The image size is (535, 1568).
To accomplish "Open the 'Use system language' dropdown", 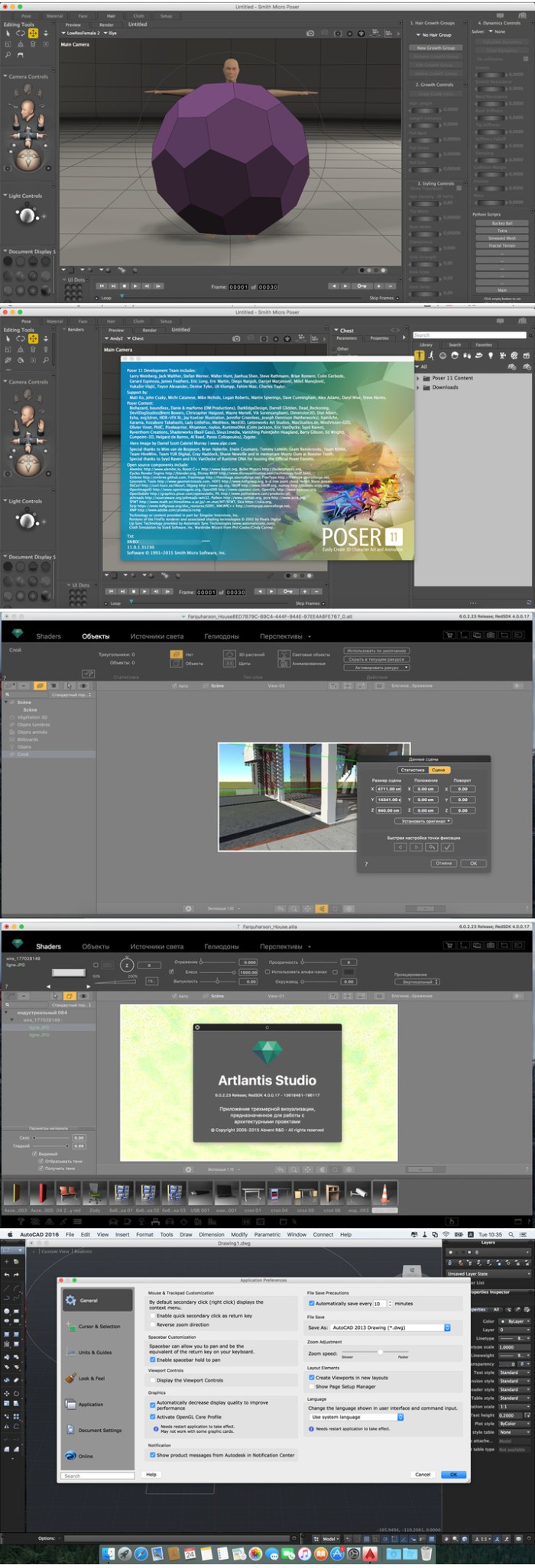I will pos(356,1417).
